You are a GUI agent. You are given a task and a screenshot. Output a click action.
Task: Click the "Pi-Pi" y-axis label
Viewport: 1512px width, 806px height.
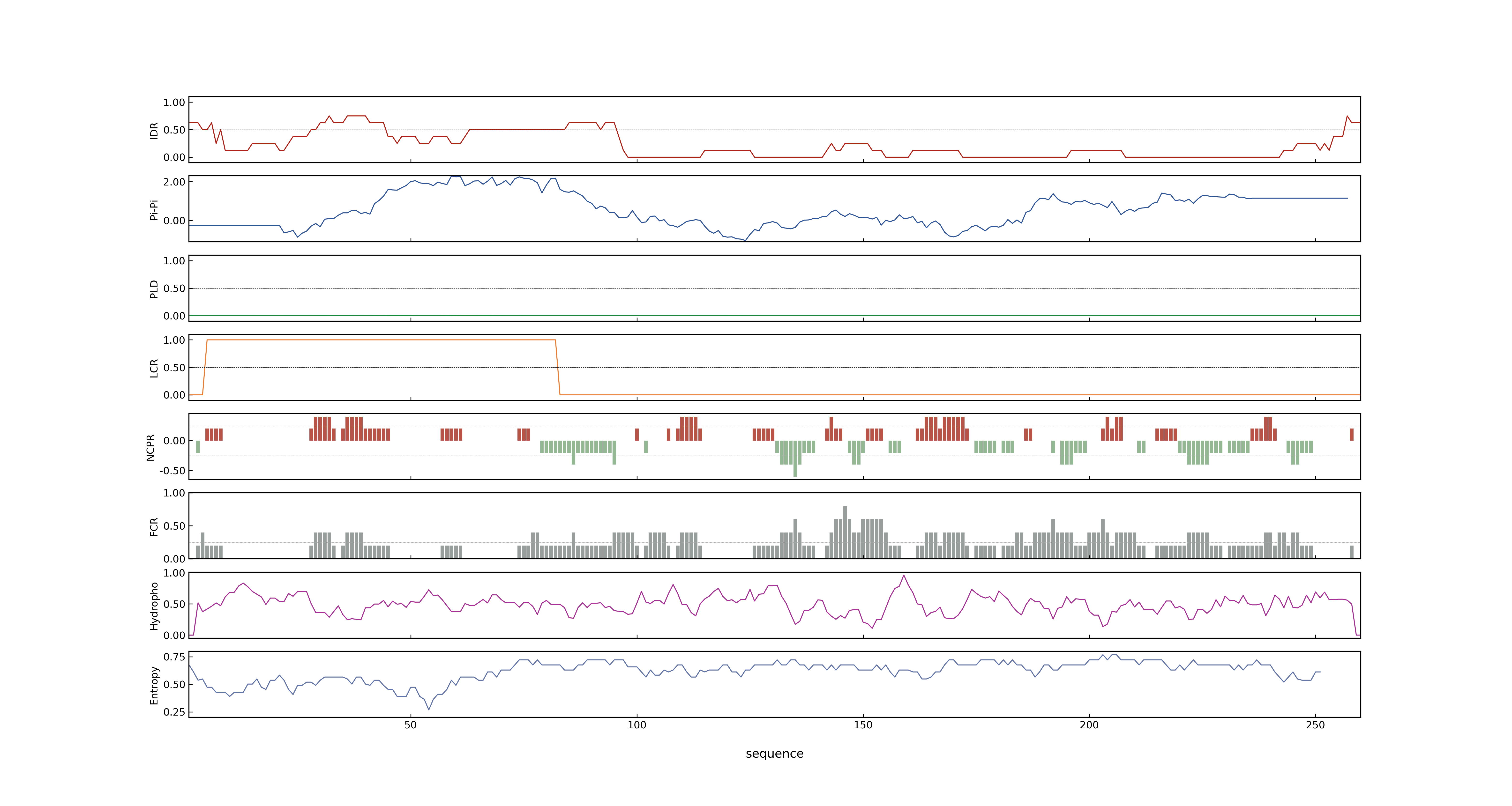point(154,209)
